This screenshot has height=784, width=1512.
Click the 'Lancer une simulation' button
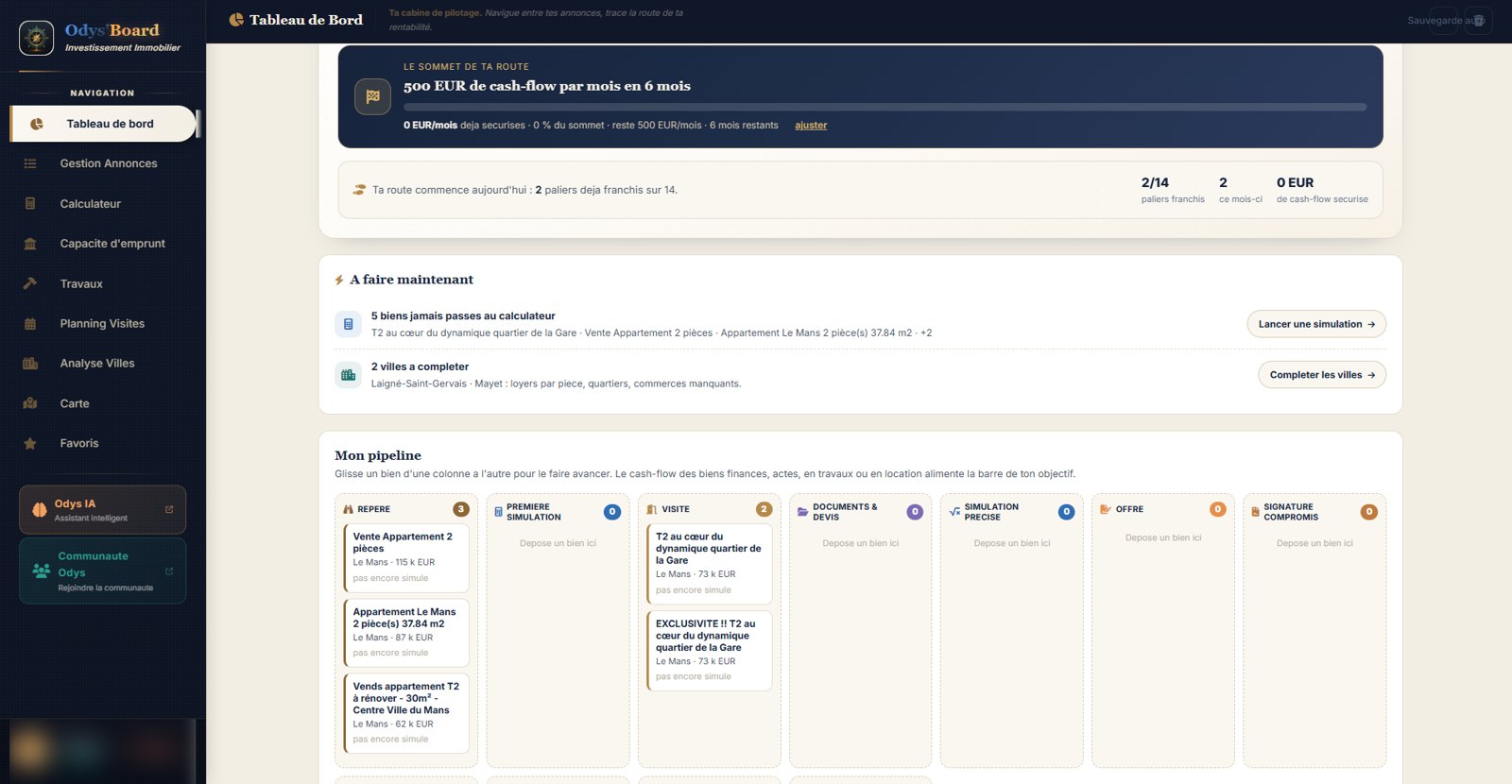(x=1316, y=324)
